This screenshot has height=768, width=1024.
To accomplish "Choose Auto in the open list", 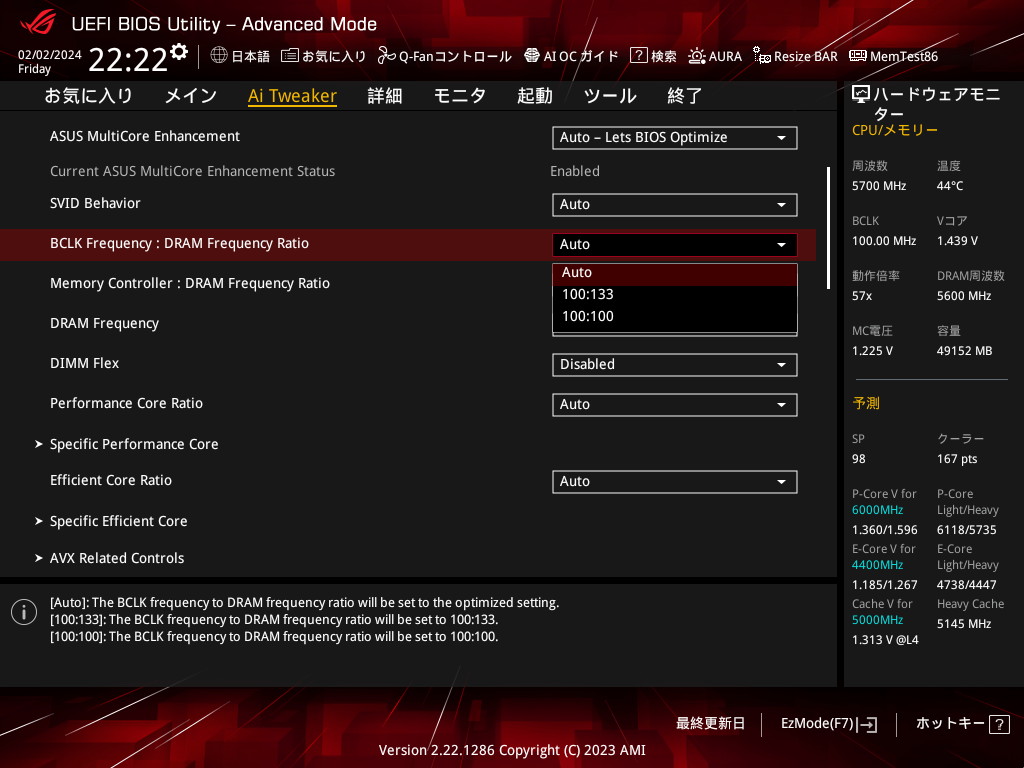I will (x=675, y=273).
